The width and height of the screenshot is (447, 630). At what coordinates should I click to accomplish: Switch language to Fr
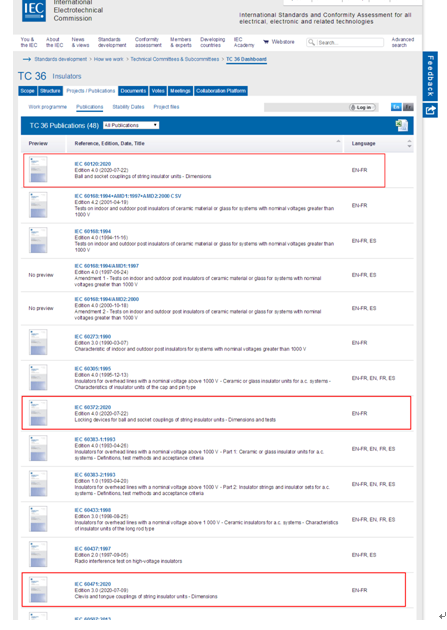tap(408, 107)
